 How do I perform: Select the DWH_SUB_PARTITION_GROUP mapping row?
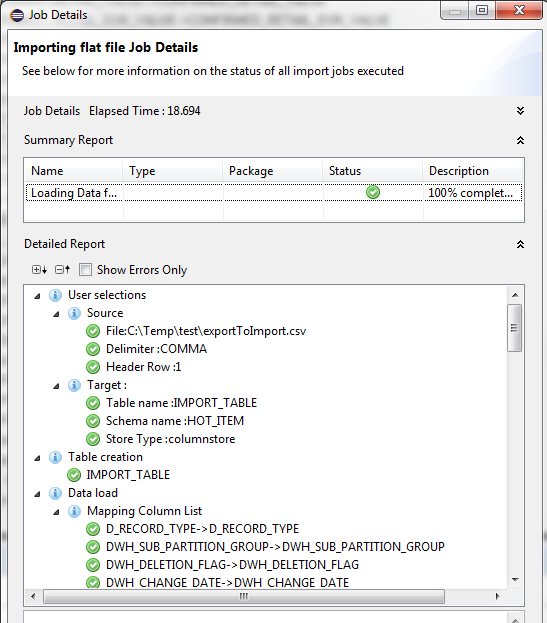coord(275,547)
